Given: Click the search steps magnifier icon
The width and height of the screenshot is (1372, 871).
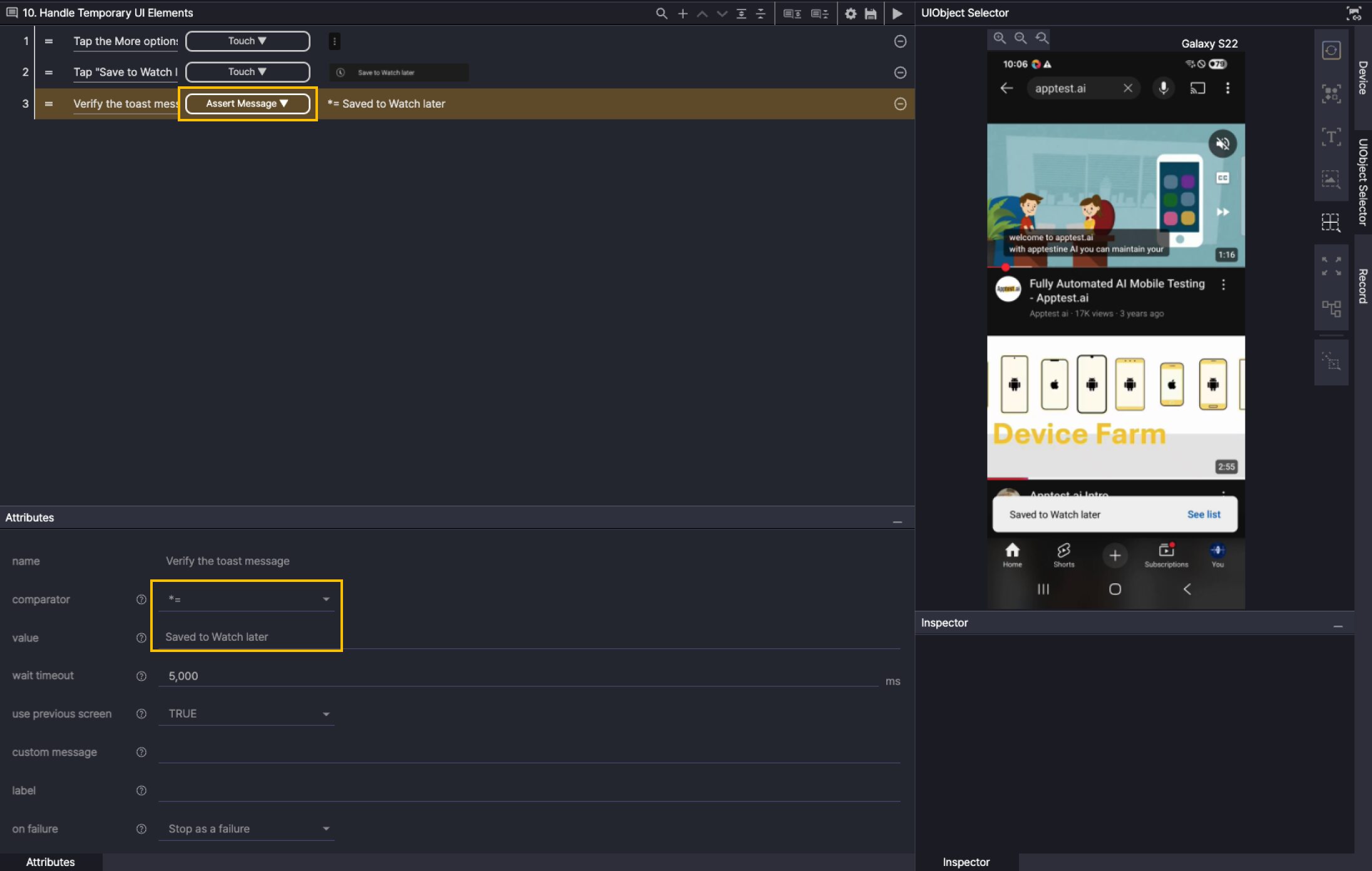Looking at the screenshot, I should click(x=661, y=13).
